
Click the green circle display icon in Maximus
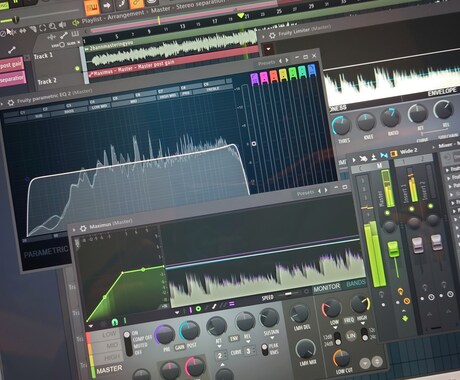[198, 309]
